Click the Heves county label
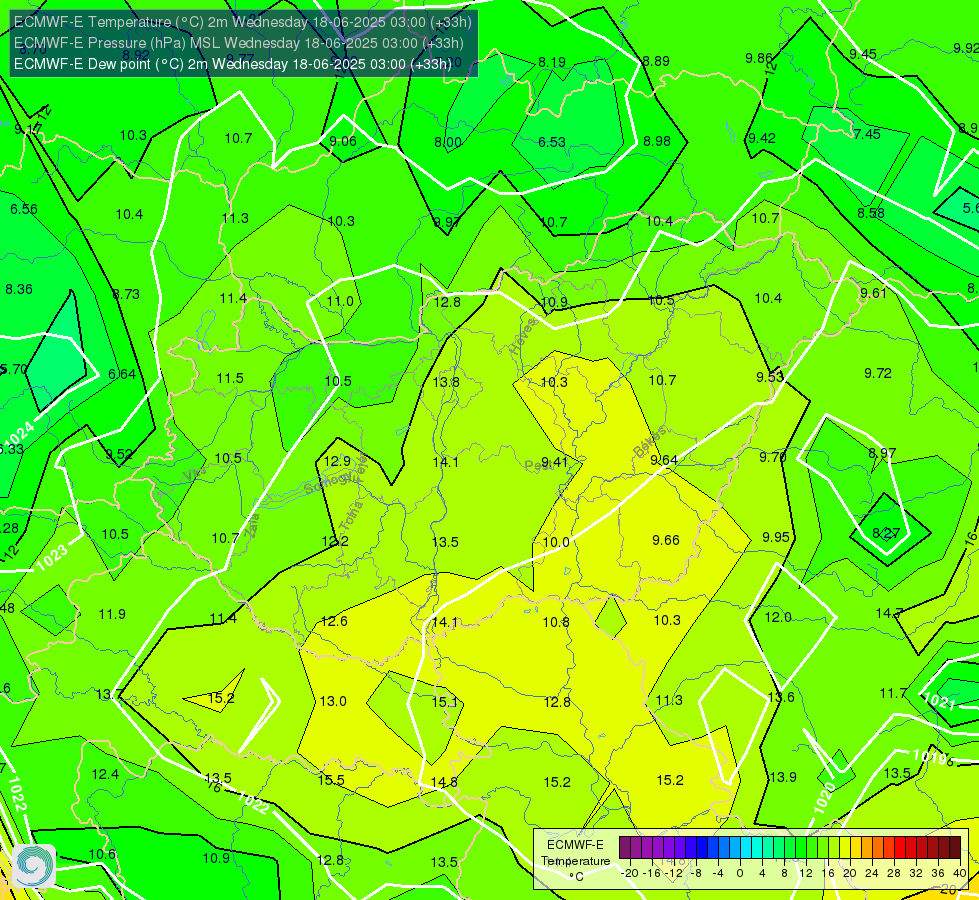Viewport: 979px width, 900px height. [523, 336]
